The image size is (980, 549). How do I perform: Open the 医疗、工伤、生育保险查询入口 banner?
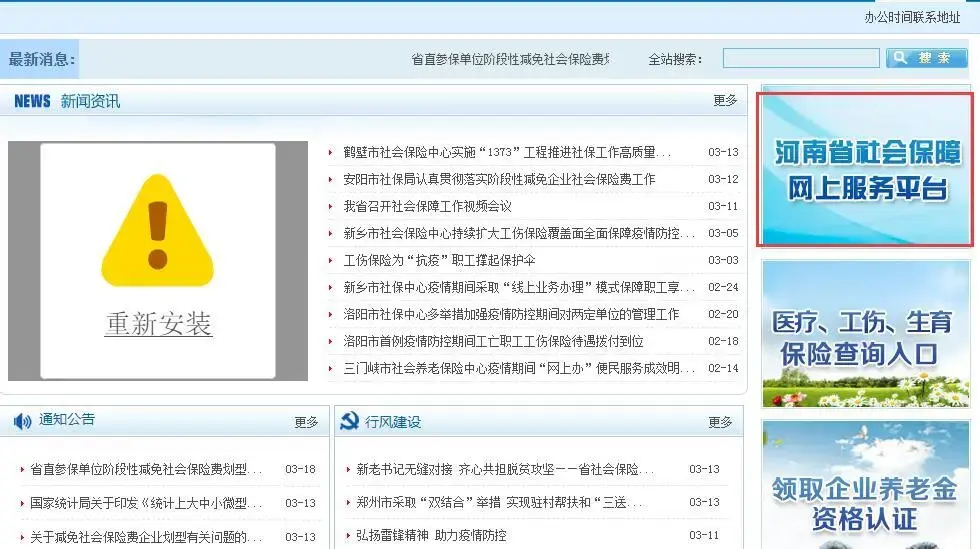865,334
